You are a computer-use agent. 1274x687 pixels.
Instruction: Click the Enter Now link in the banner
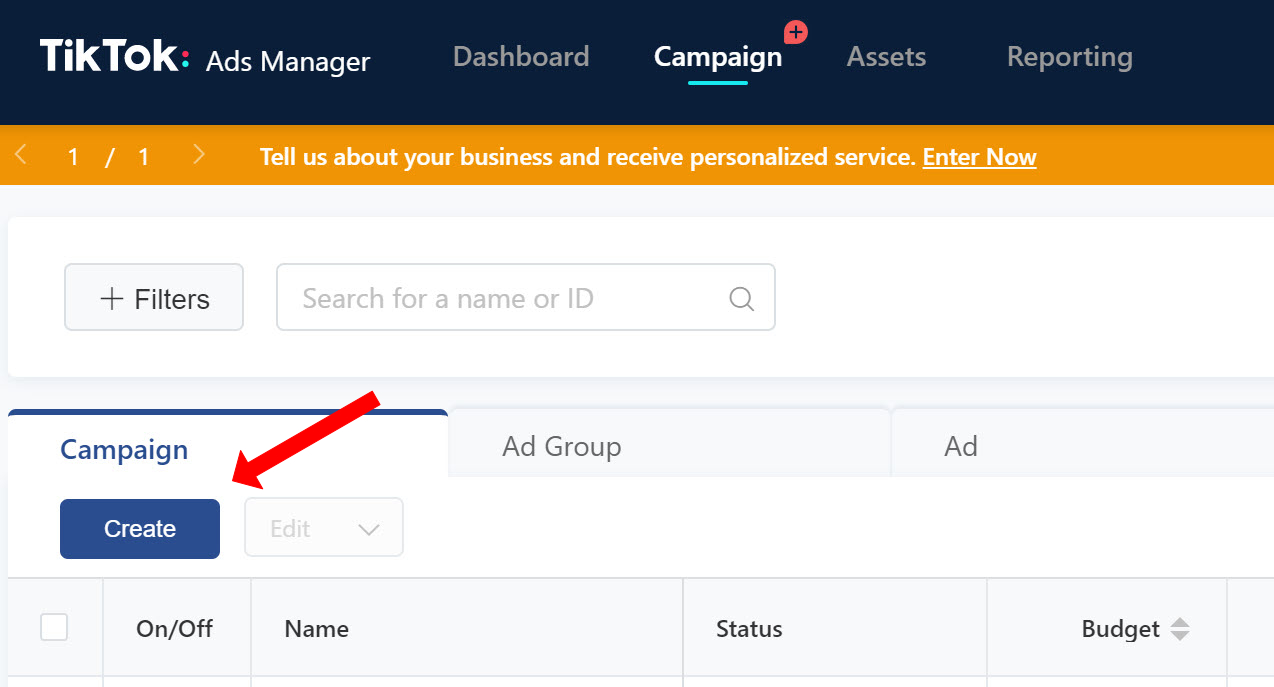[x=979, y=157]
